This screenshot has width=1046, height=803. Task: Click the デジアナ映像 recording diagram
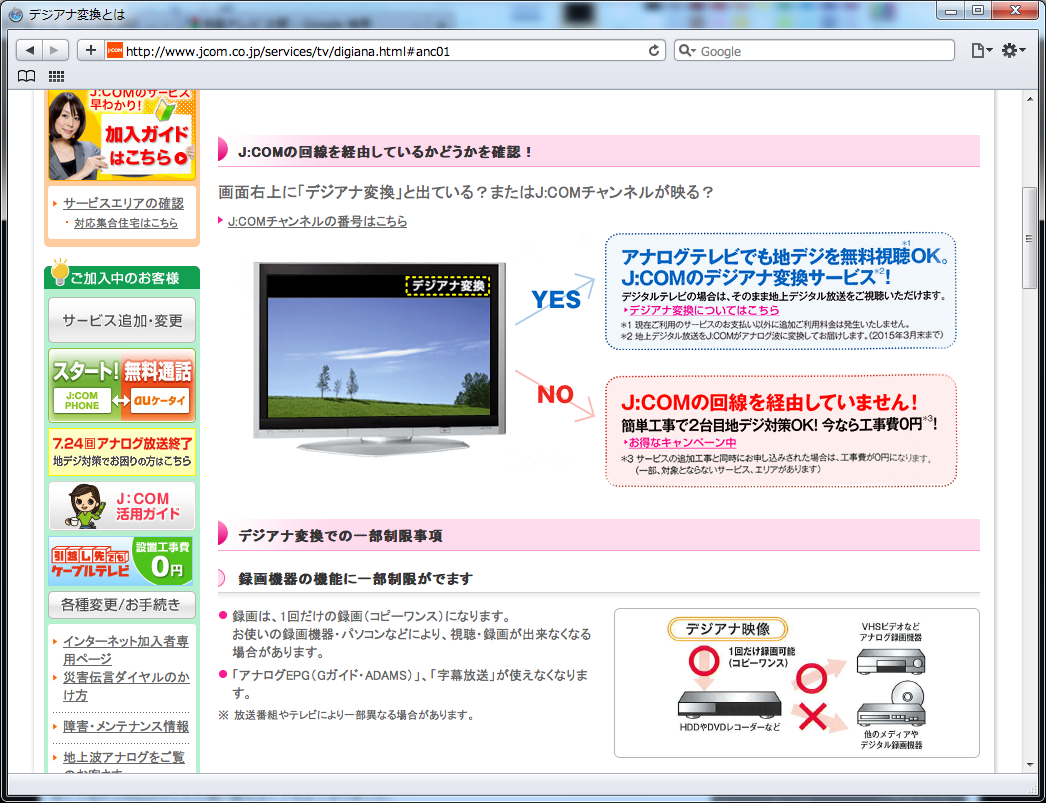click(797, 683)
